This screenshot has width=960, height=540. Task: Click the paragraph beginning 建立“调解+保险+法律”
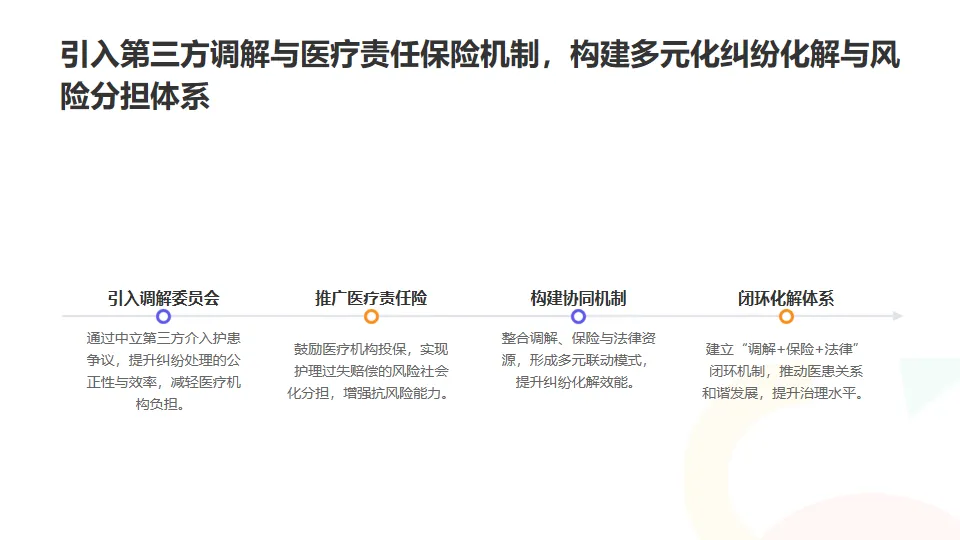(786, 371)
